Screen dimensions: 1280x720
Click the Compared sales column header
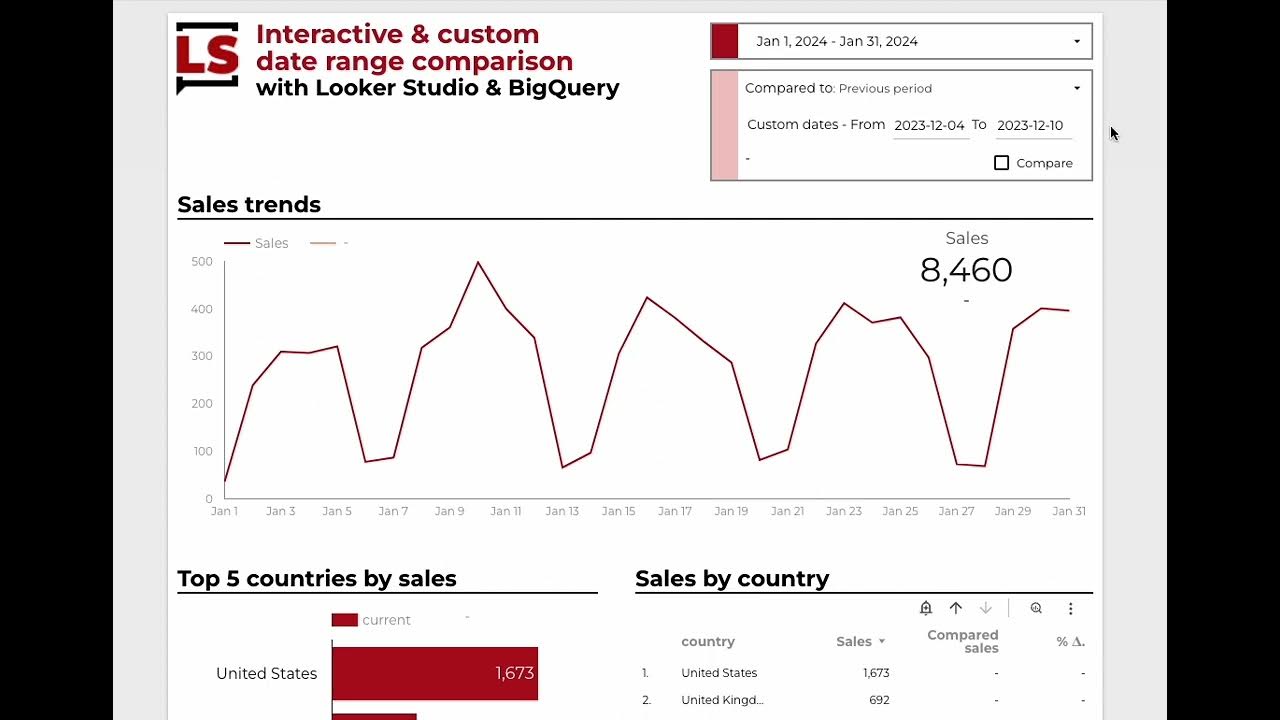click(x=962, y=642)
